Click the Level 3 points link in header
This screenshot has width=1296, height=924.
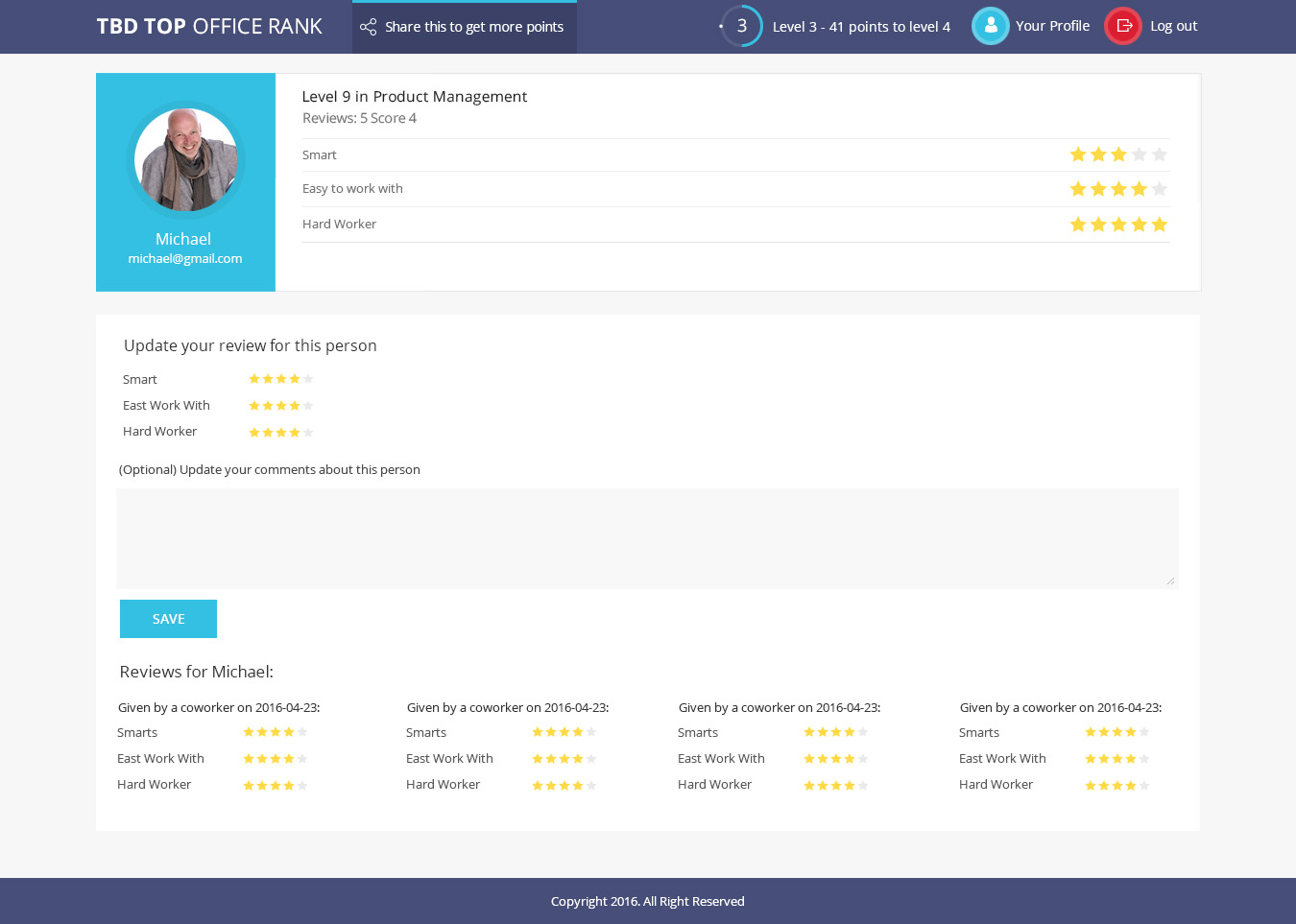click(x=861, y=26)
